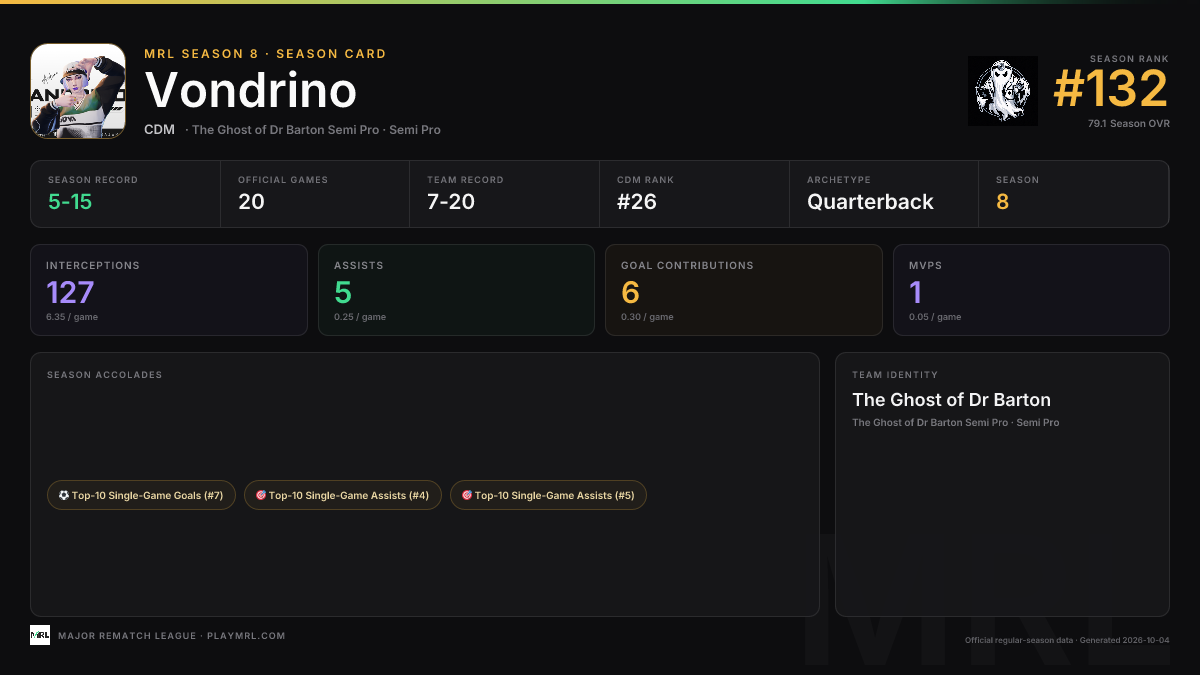
Task: Open the PLAYMRL.COM footer link
Action: click(246, 636)
